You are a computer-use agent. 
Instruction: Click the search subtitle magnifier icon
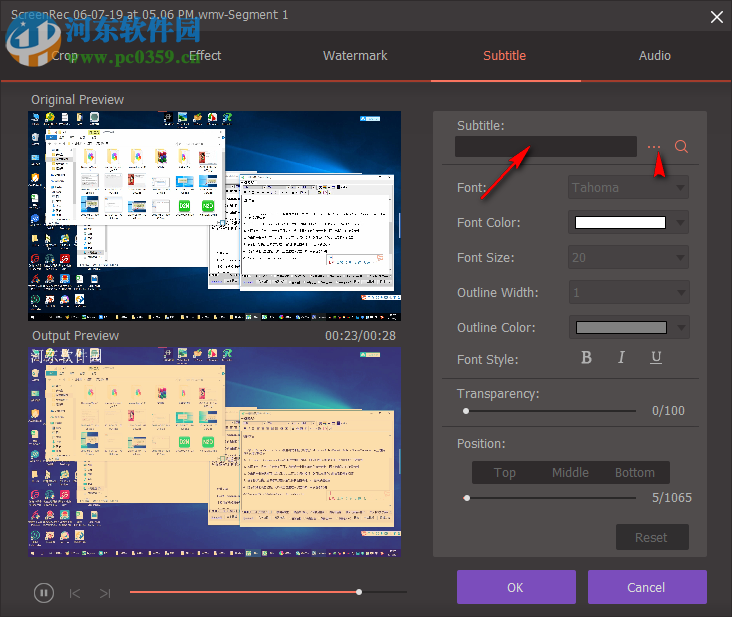(x=681, y=147)
